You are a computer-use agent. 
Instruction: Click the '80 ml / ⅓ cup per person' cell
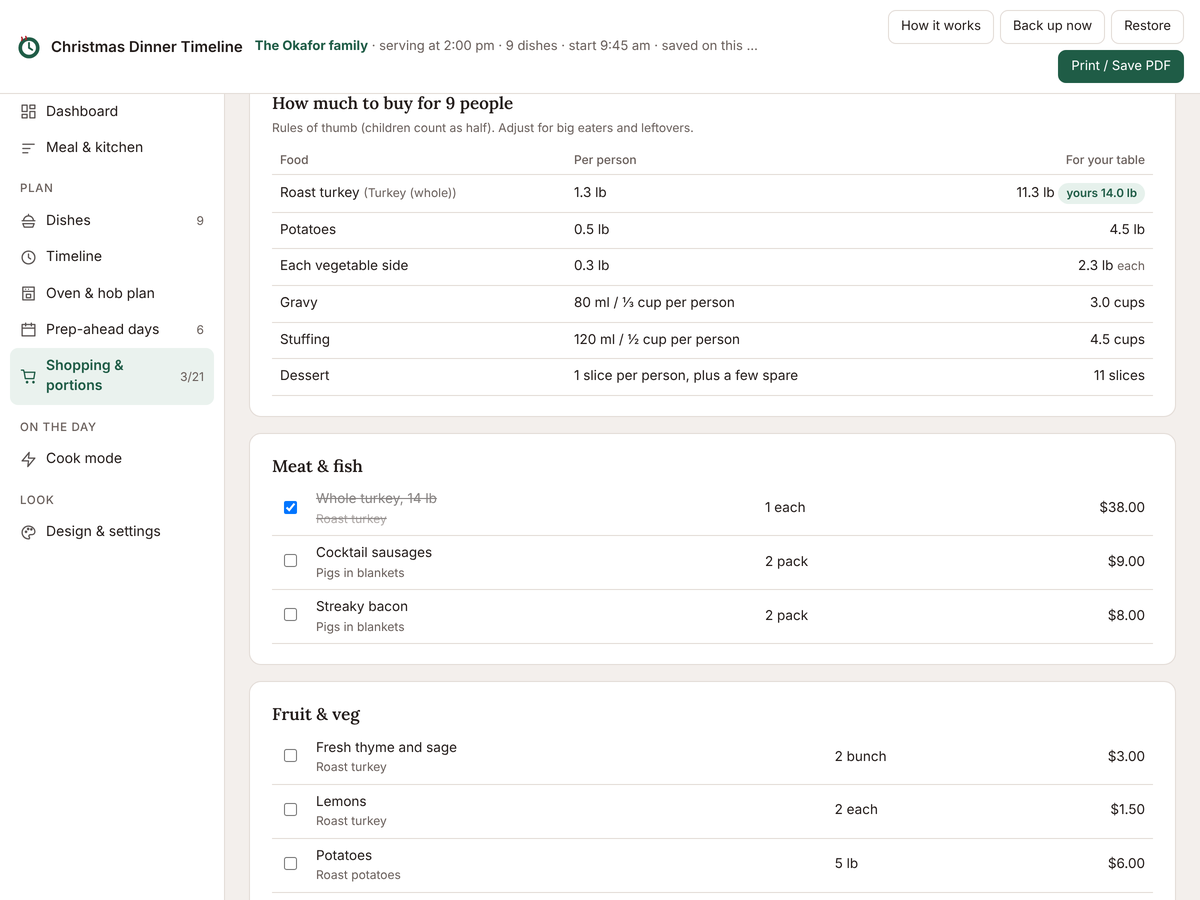654,303
